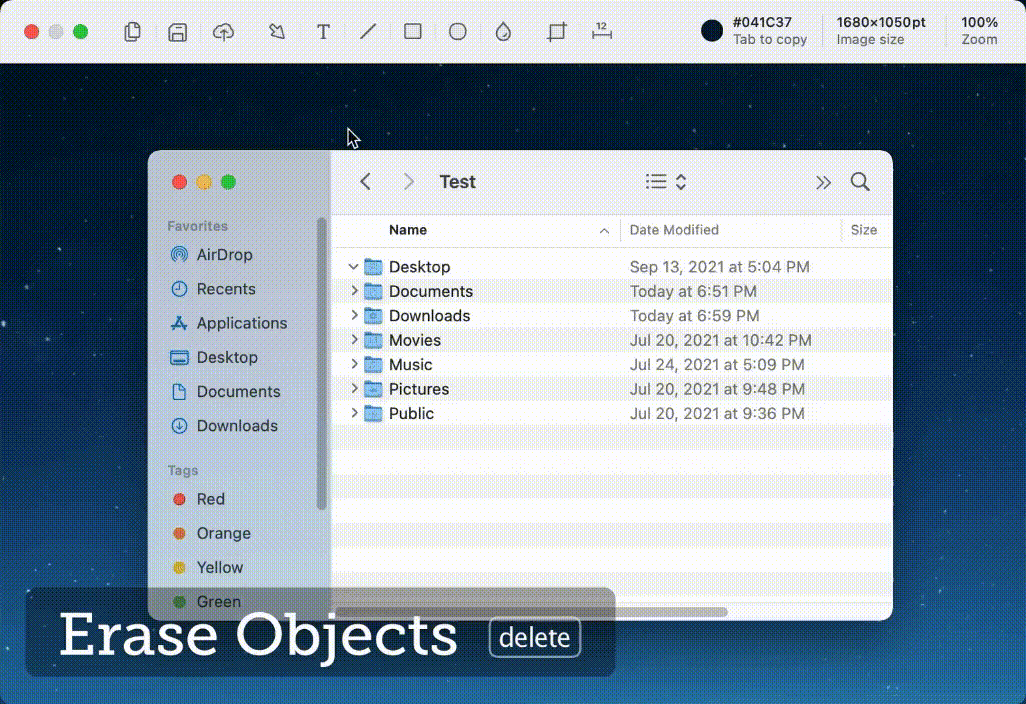Save the screenshot with the floppy disk icon
1026x704 pixels.
177,32
